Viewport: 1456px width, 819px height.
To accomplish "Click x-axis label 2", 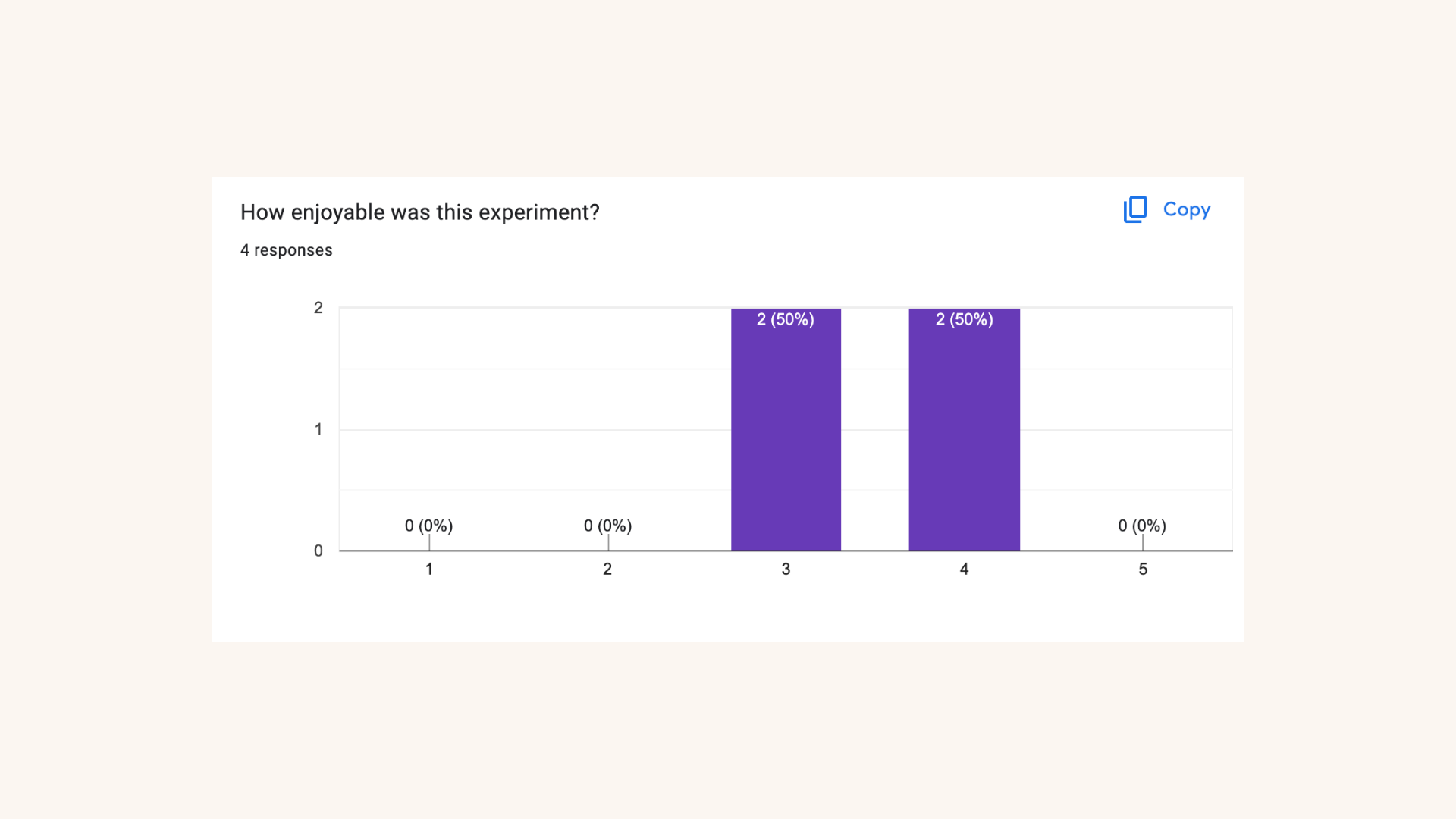I will click(607, 569).
